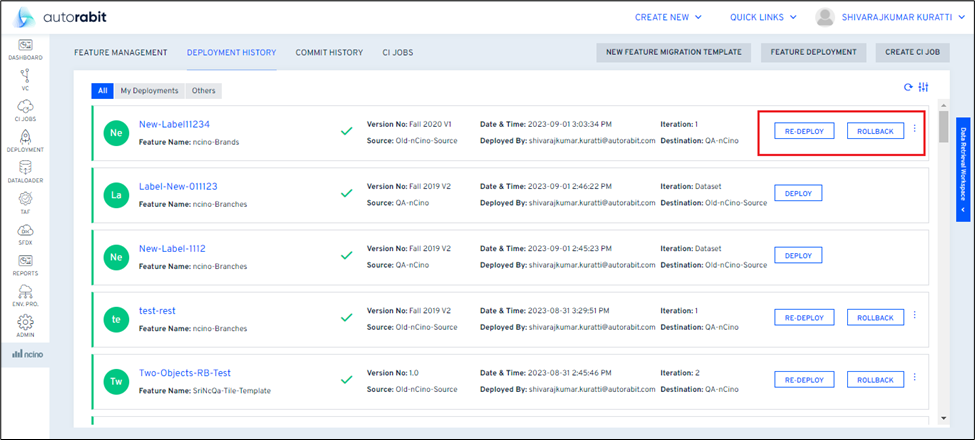Expand the Create New dropdown

(668, 17)
